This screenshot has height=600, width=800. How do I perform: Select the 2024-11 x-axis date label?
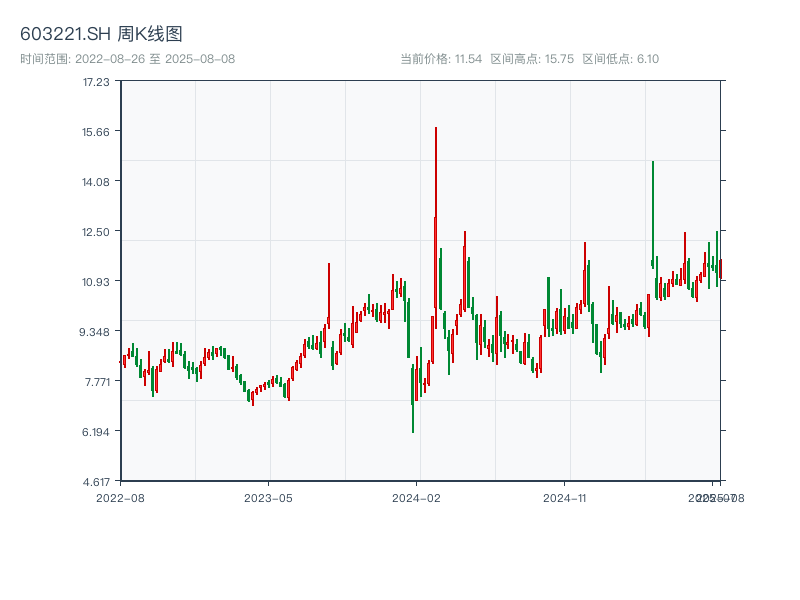tap(567, 497)
